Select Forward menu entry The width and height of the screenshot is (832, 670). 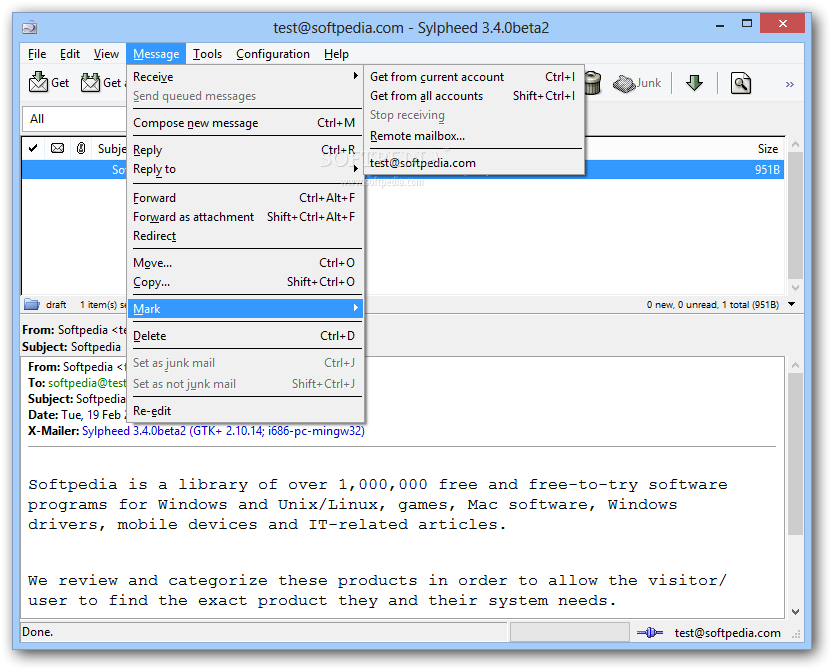245,198
